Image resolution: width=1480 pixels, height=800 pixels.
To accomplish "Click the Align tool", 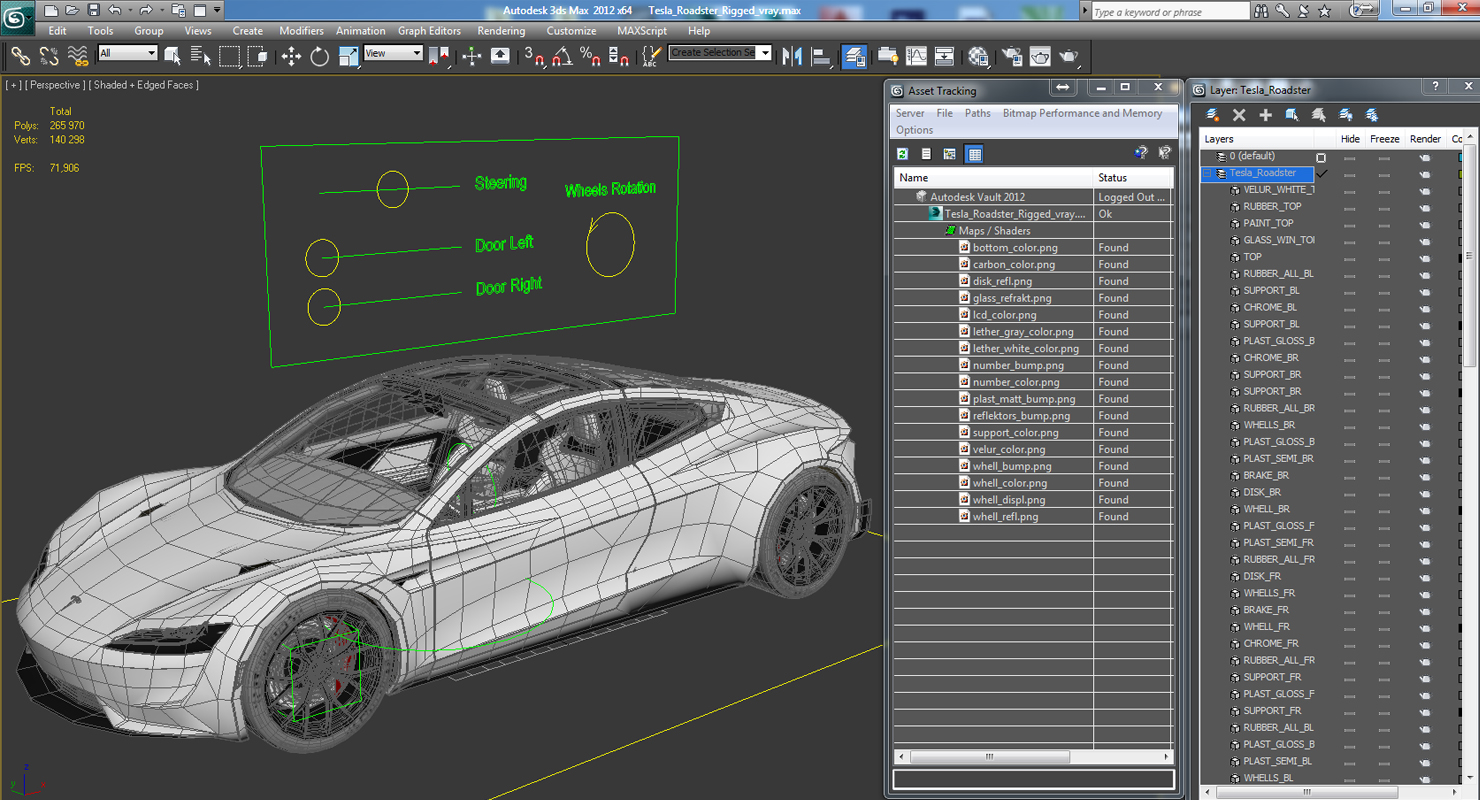I will tap(821, 56).
